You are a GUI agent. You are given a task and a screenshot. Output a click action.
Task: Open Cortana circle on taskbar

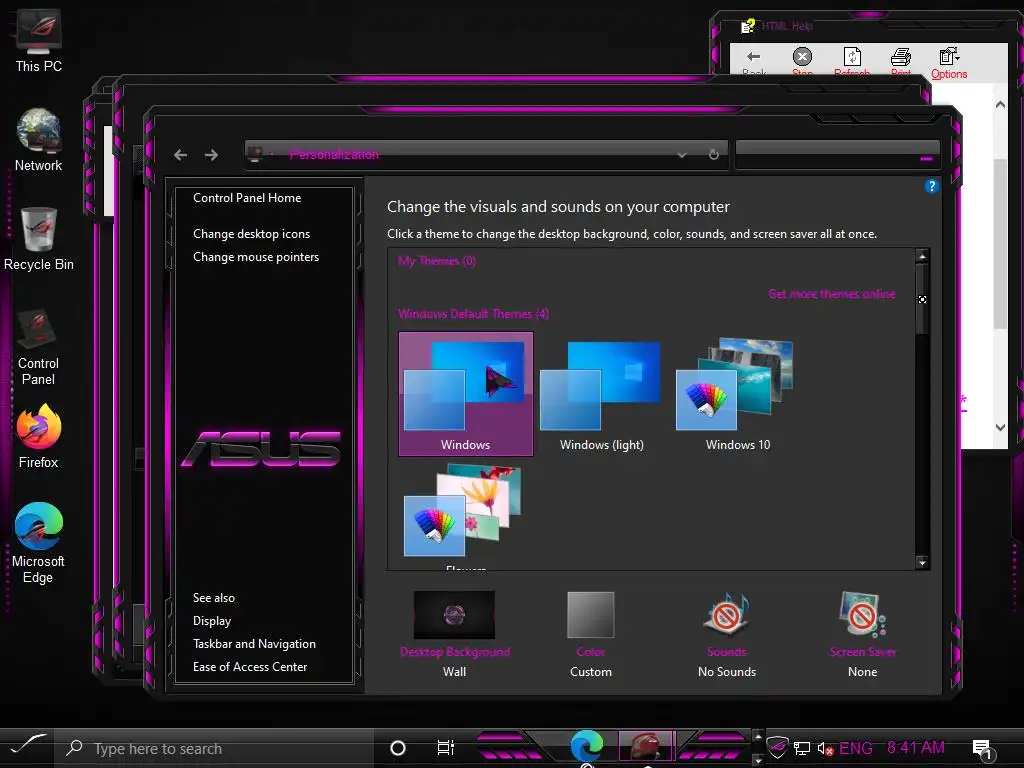point(397,748)
